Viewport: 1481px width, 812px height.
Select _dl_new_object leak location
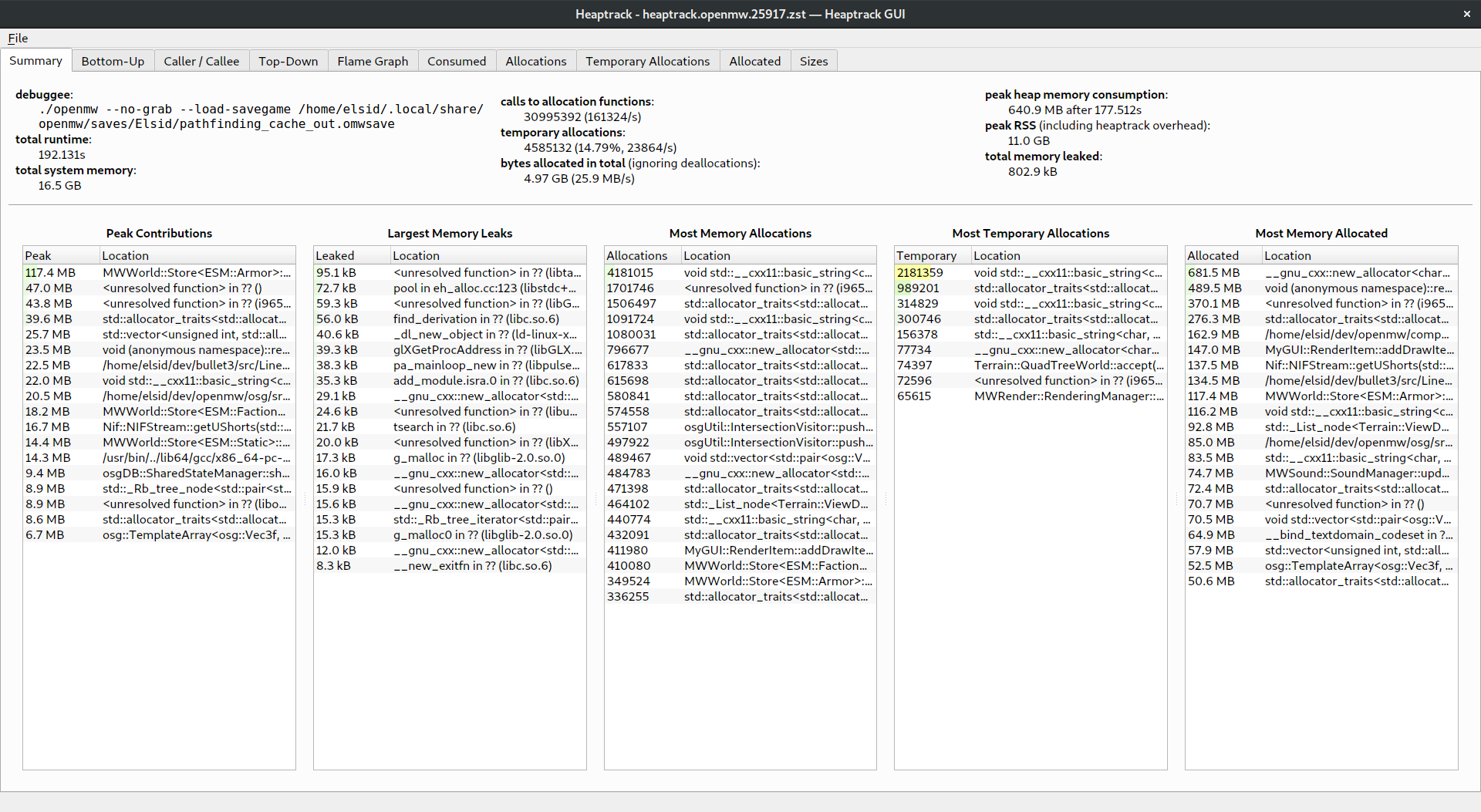coord(488,334)
